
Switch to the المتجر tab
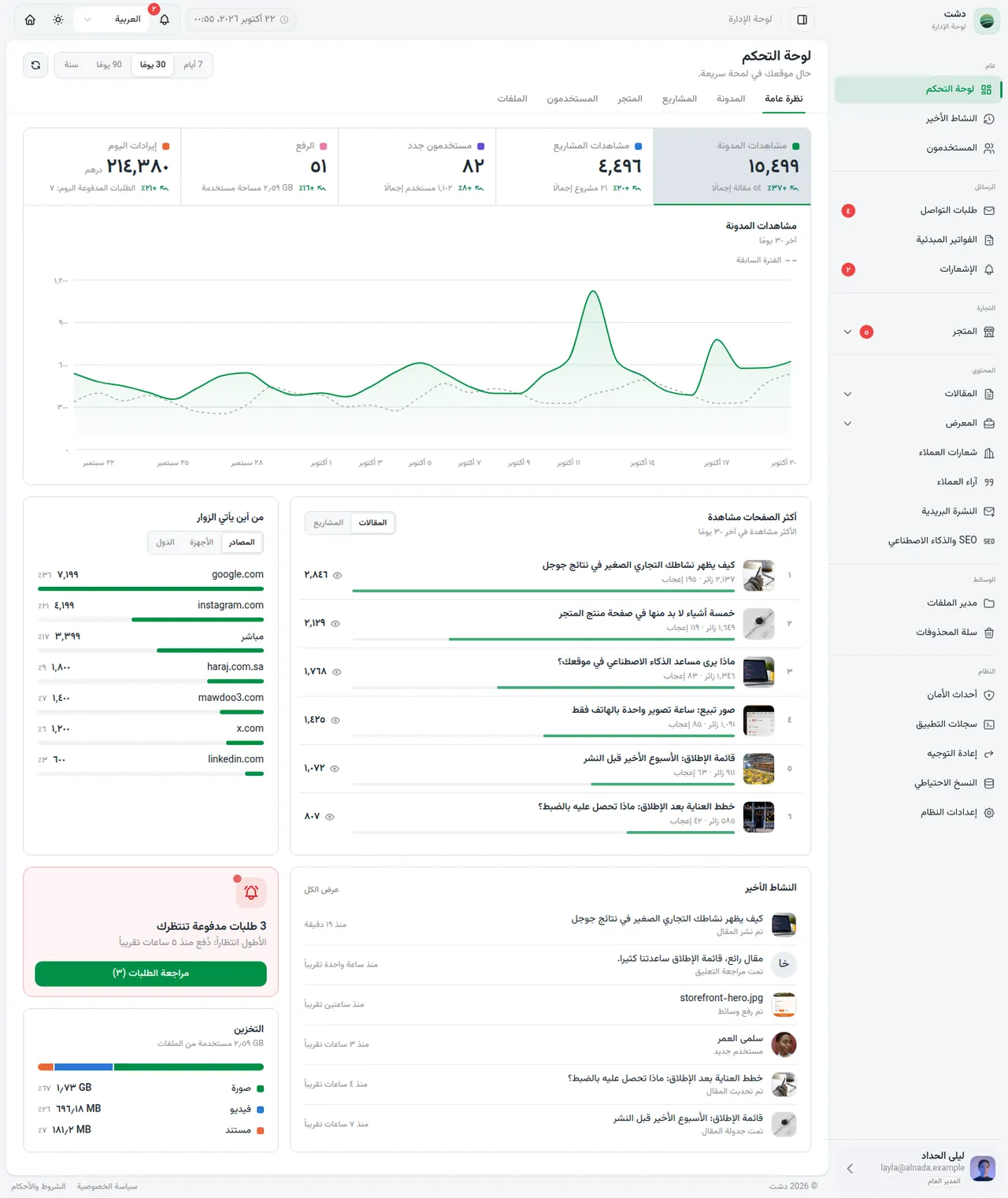click(x=630, y=99)
